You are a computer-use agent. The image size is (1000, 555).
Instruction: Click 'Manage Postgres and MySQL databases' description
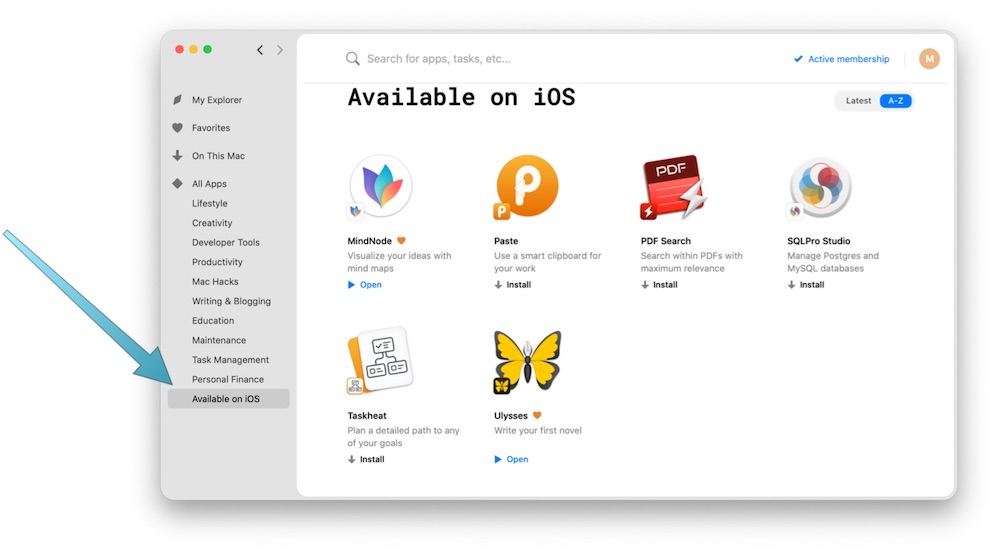tap(833, 262)
